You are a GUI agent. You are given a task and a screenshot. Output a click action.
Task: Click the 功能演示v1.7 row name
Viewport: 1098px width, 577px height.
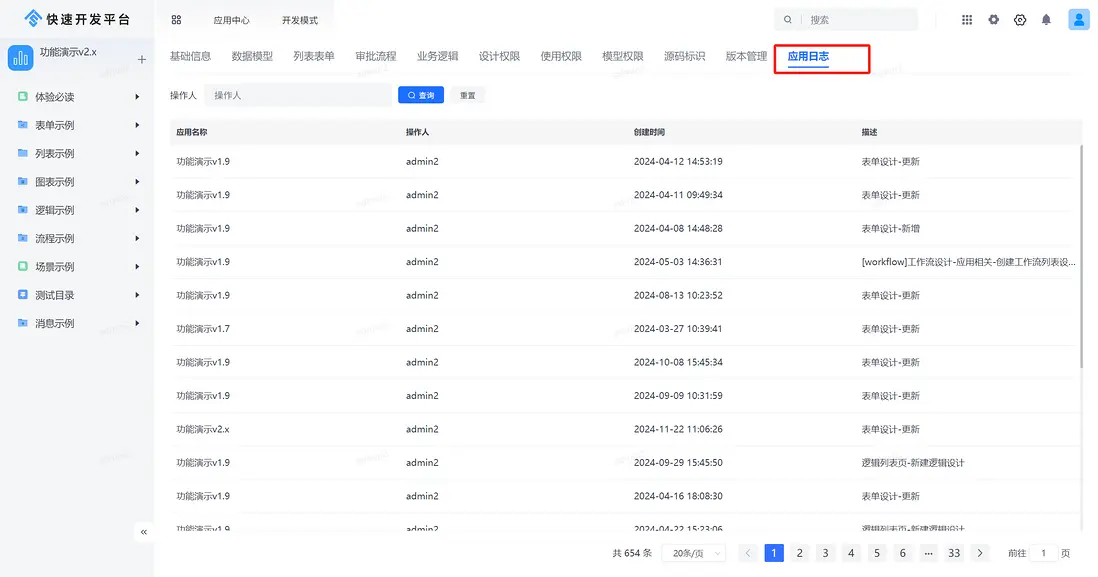(203, 328)
